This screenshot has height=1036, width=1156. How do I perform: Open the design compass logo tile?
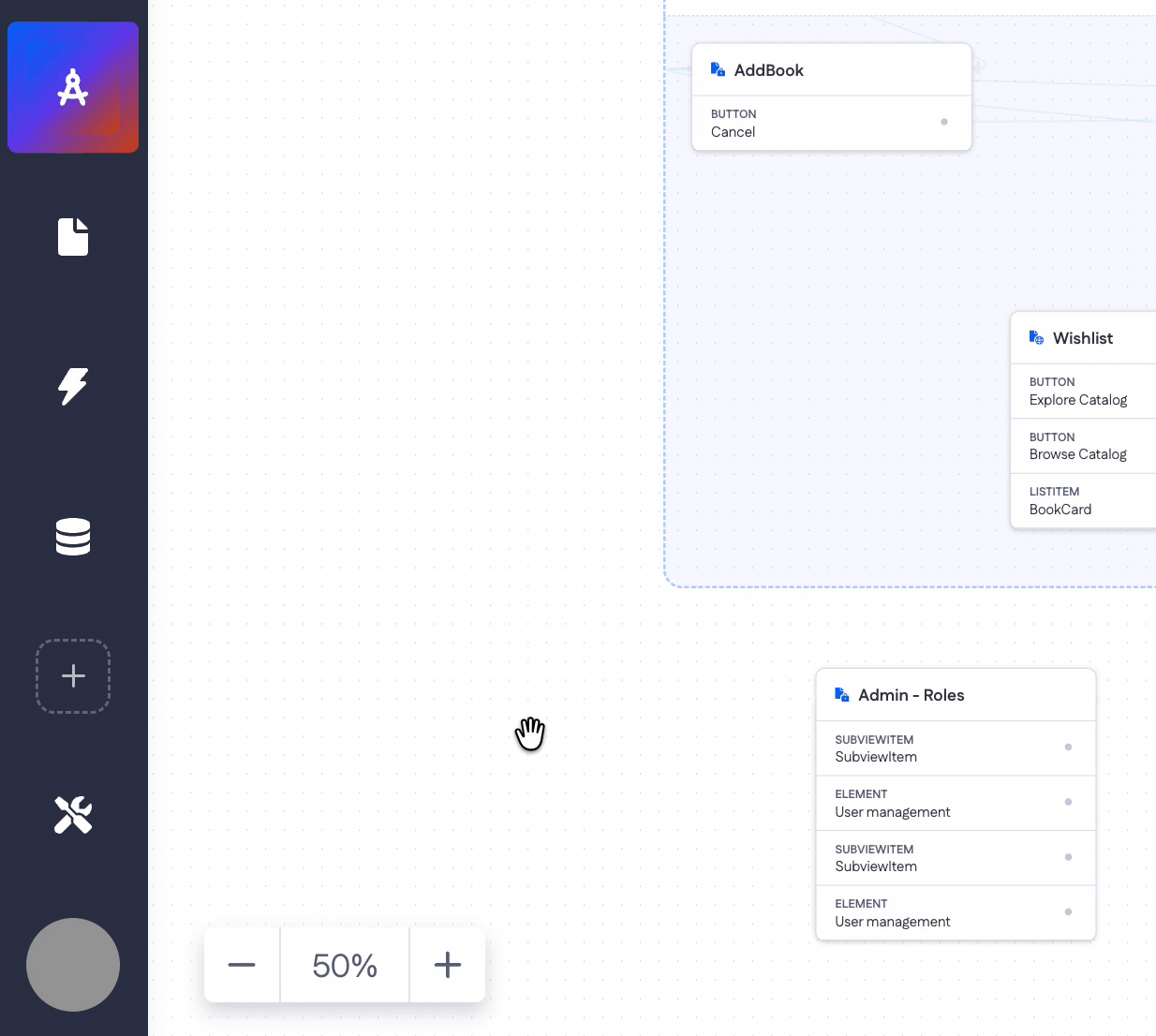73,87
